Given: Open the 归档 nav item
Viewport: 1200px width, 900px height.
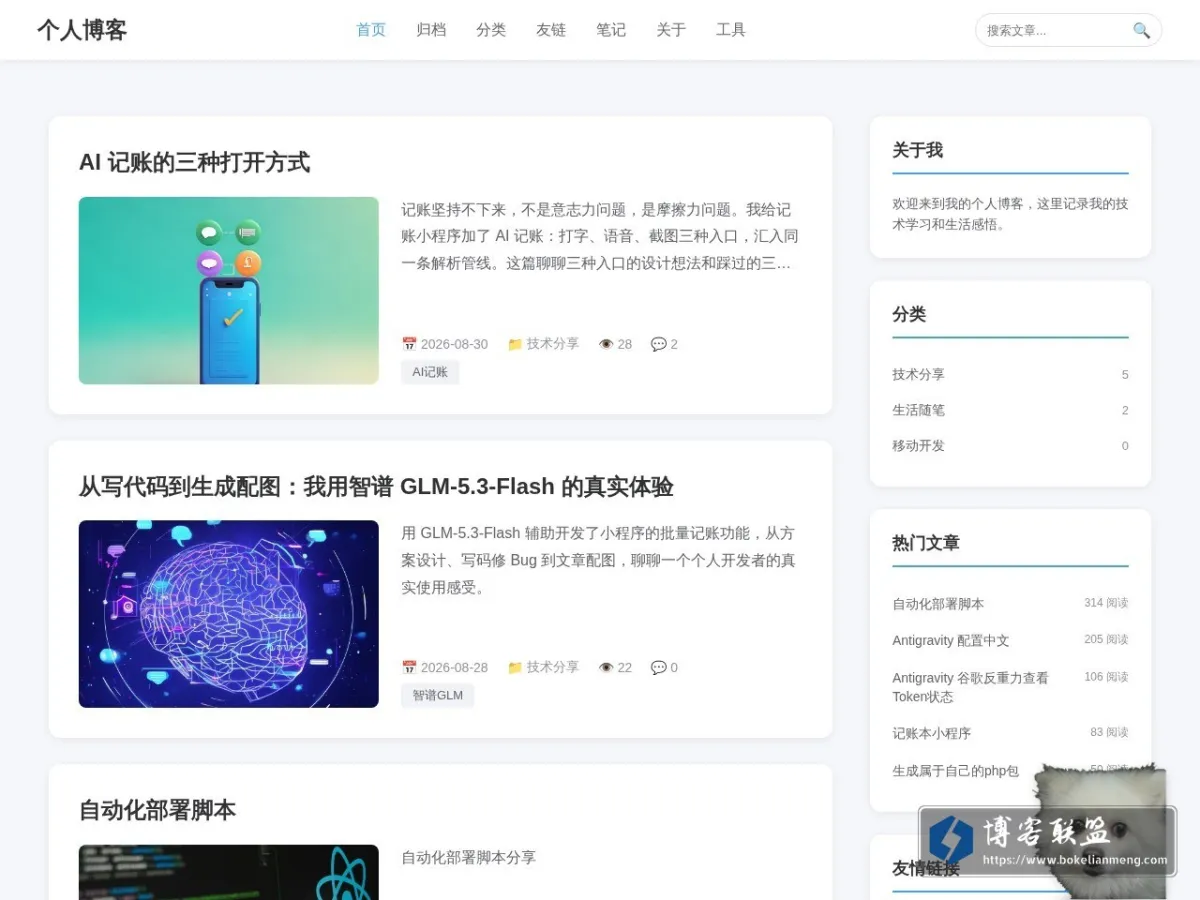Looking at the screenshot, I should coord(431,30).
